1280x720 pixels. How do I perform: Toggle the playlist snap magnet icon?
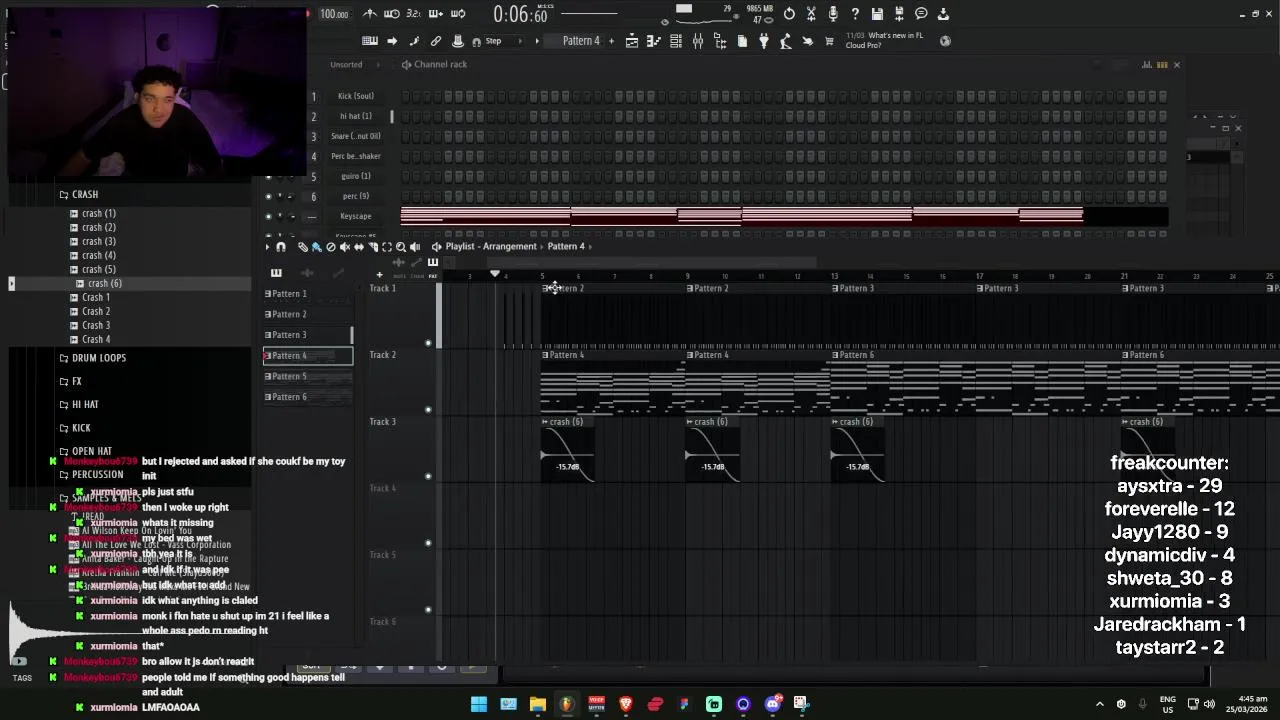click(280, 247)
